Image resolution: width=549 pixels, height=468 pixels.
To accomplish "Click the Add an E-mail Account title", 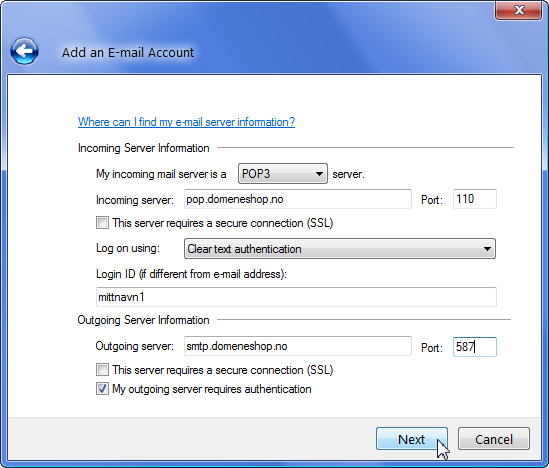I will click(x=128, y=53).
